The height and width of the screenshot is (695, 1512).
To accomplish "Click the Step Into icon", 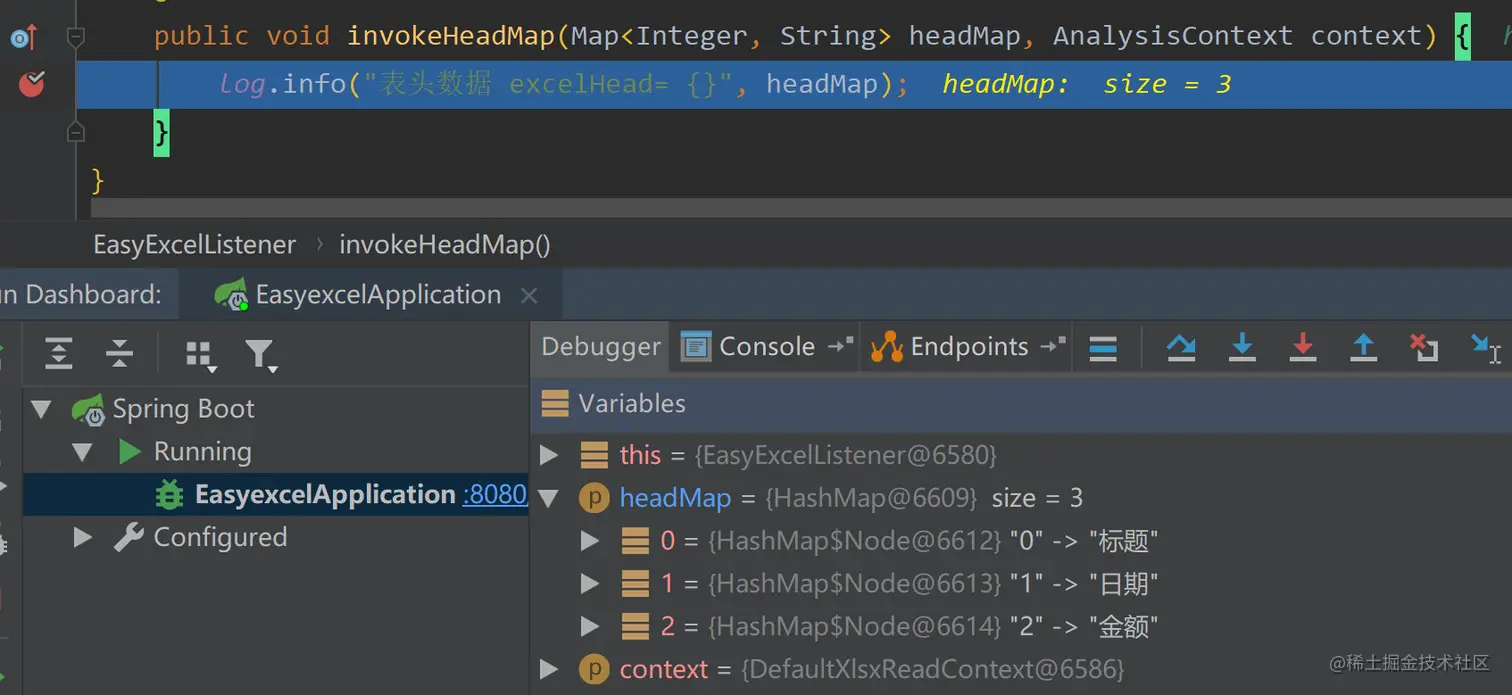I will (1242, 347).
